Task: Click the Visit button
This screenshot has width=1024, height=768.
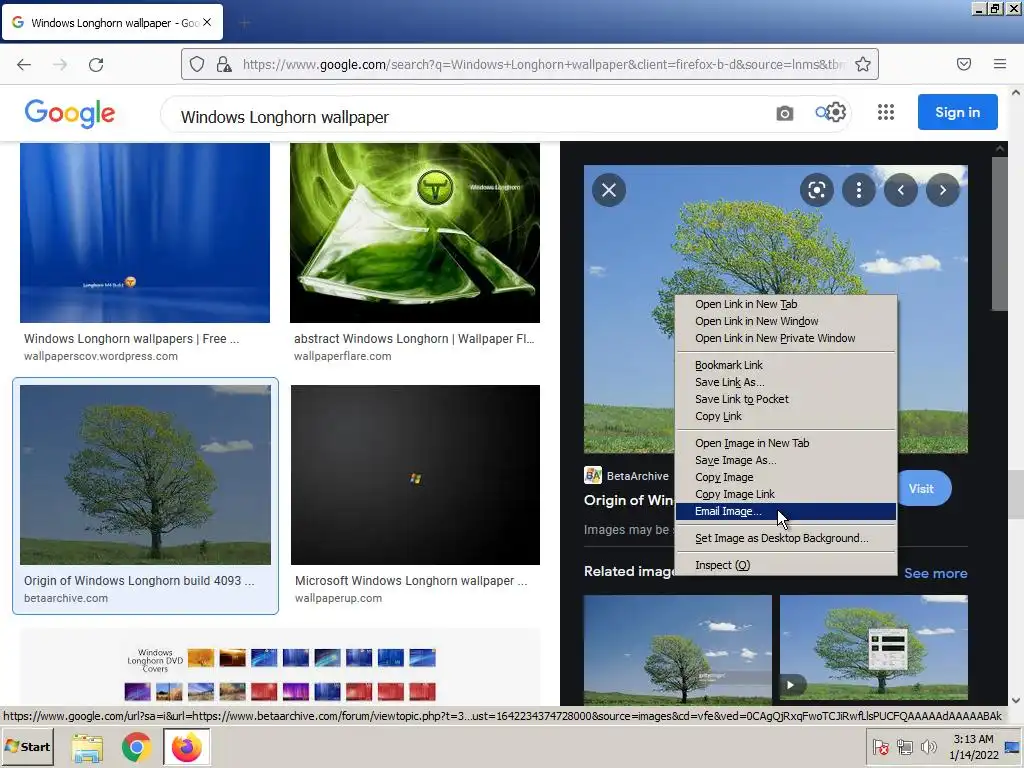Action: tap(924, 488)
